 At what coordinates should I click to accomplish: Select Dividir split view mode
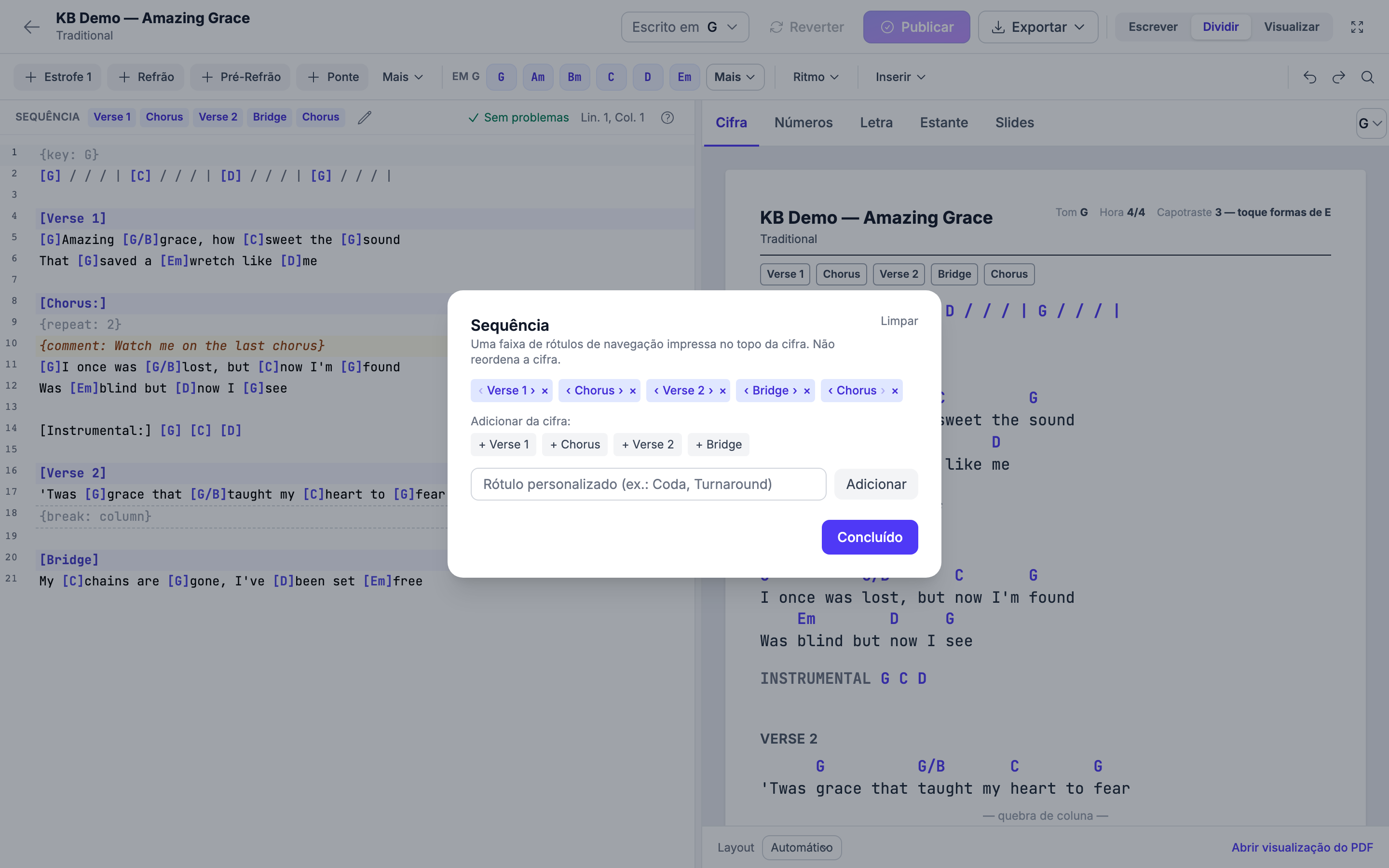click(x=1220, y=27)
